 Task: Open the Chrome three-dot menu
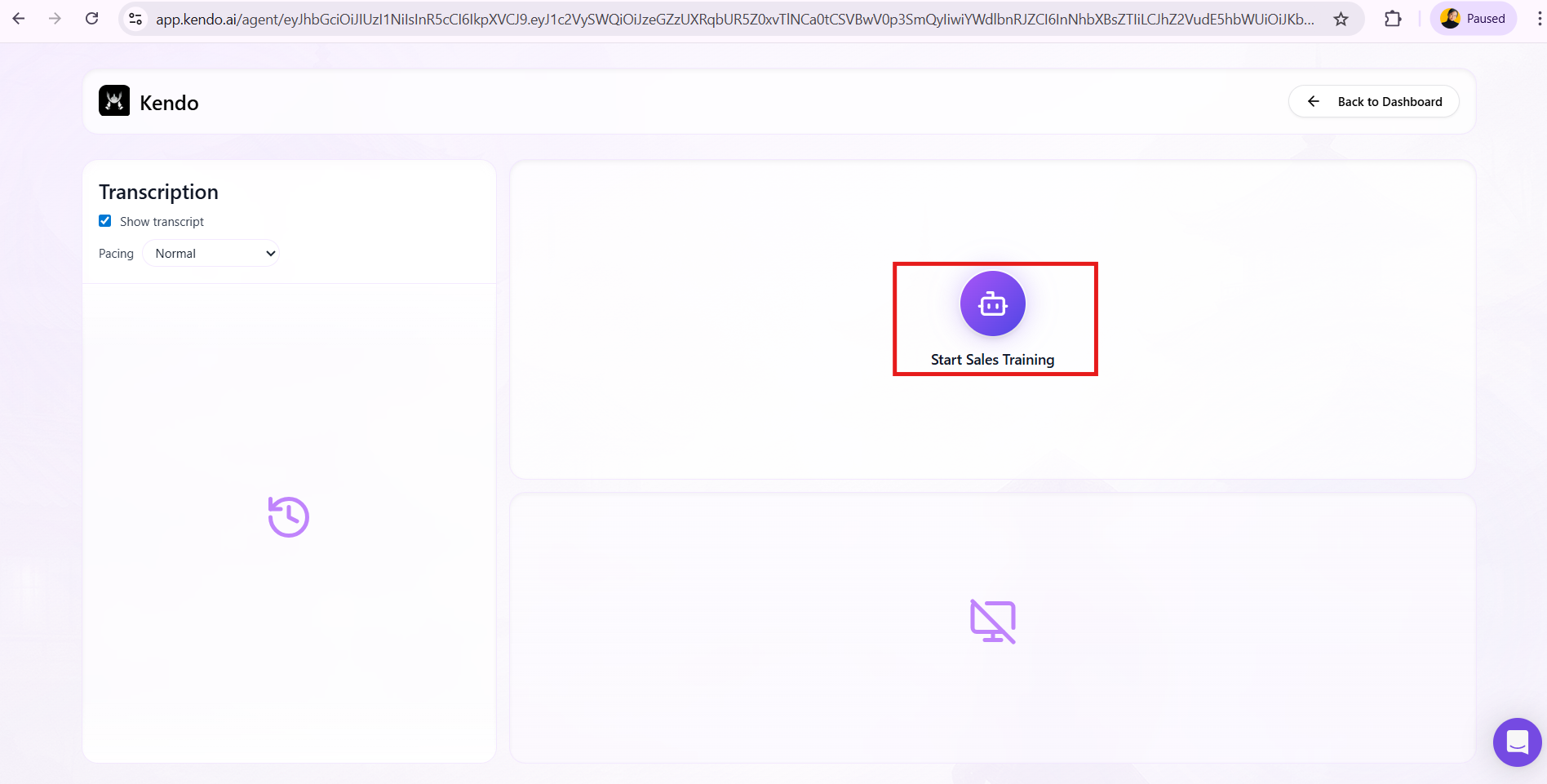(x=1539, y=19)
